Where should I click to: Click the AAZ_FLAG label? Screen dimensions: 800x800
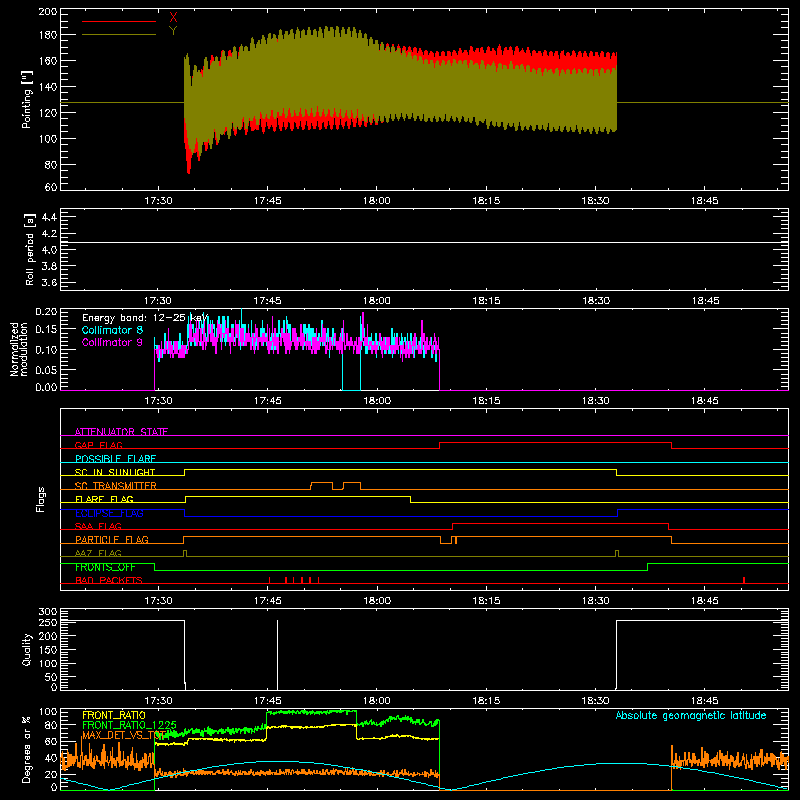tap(98, 553)
